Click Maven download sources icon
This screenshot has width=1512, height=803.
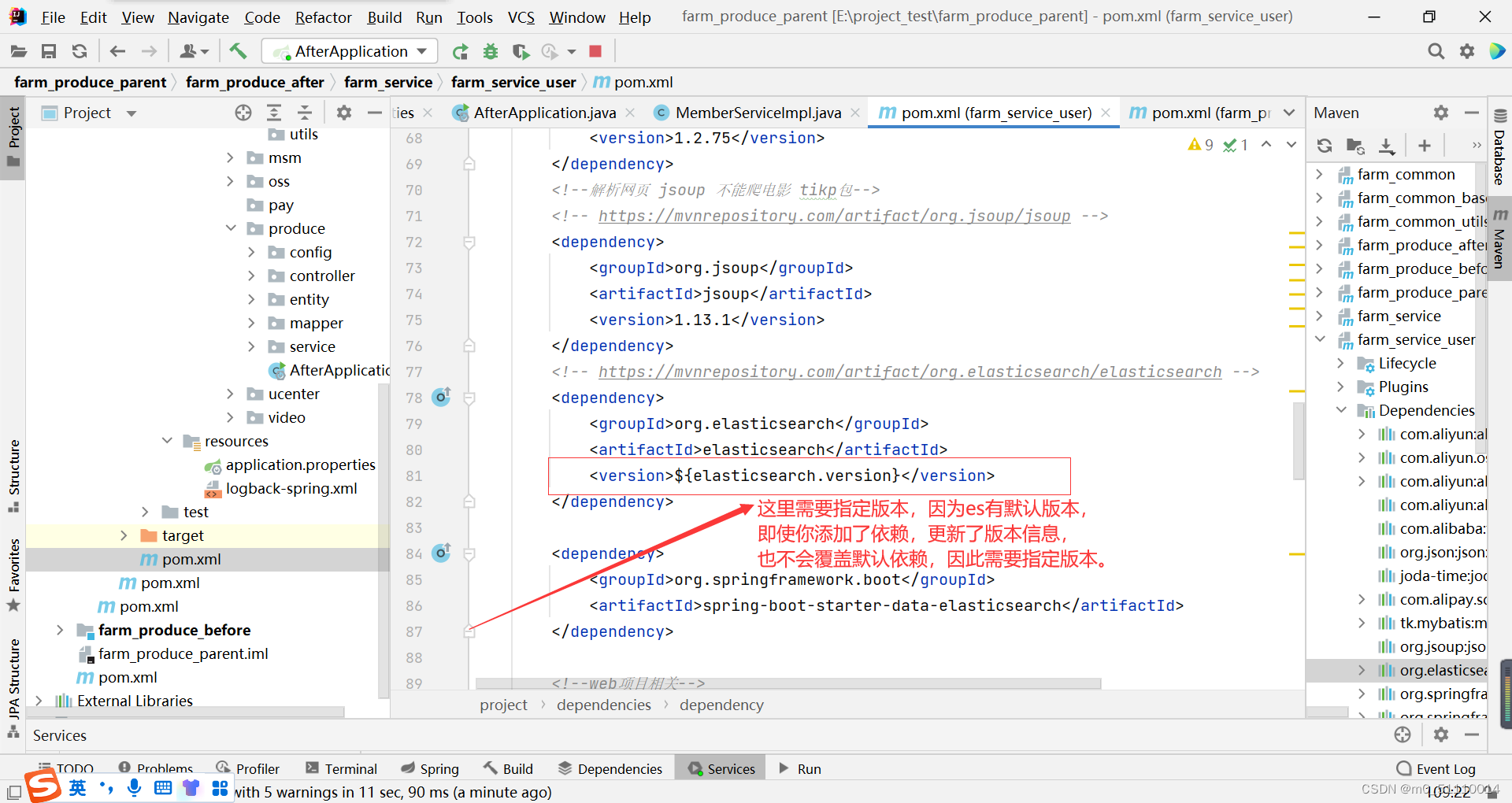(1387, 146)
